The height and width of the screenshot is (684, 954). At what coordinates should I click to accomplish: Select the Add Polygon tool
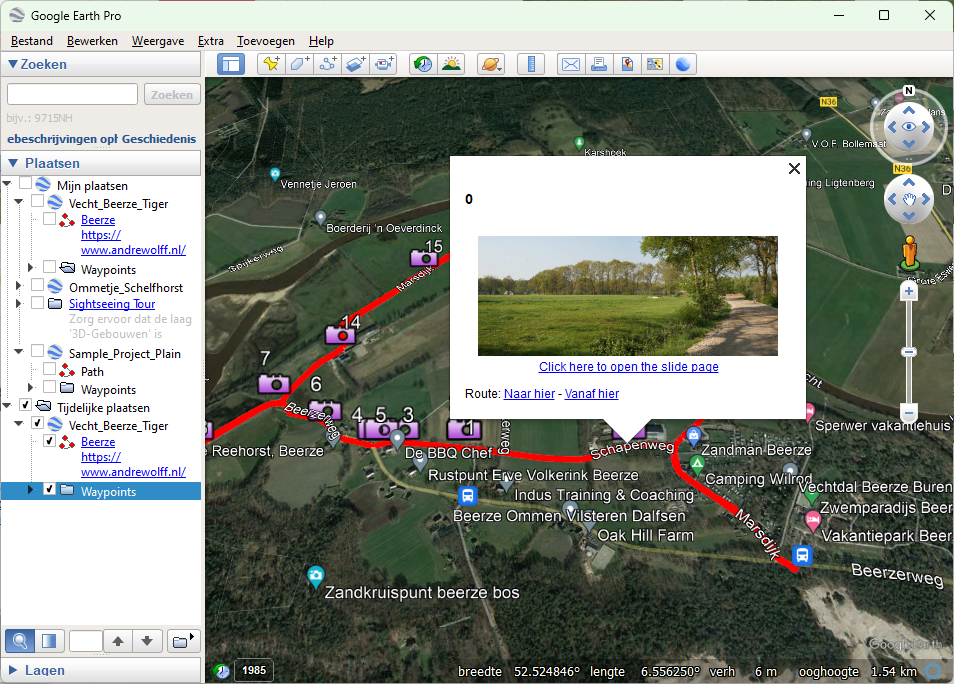(299, 64)
